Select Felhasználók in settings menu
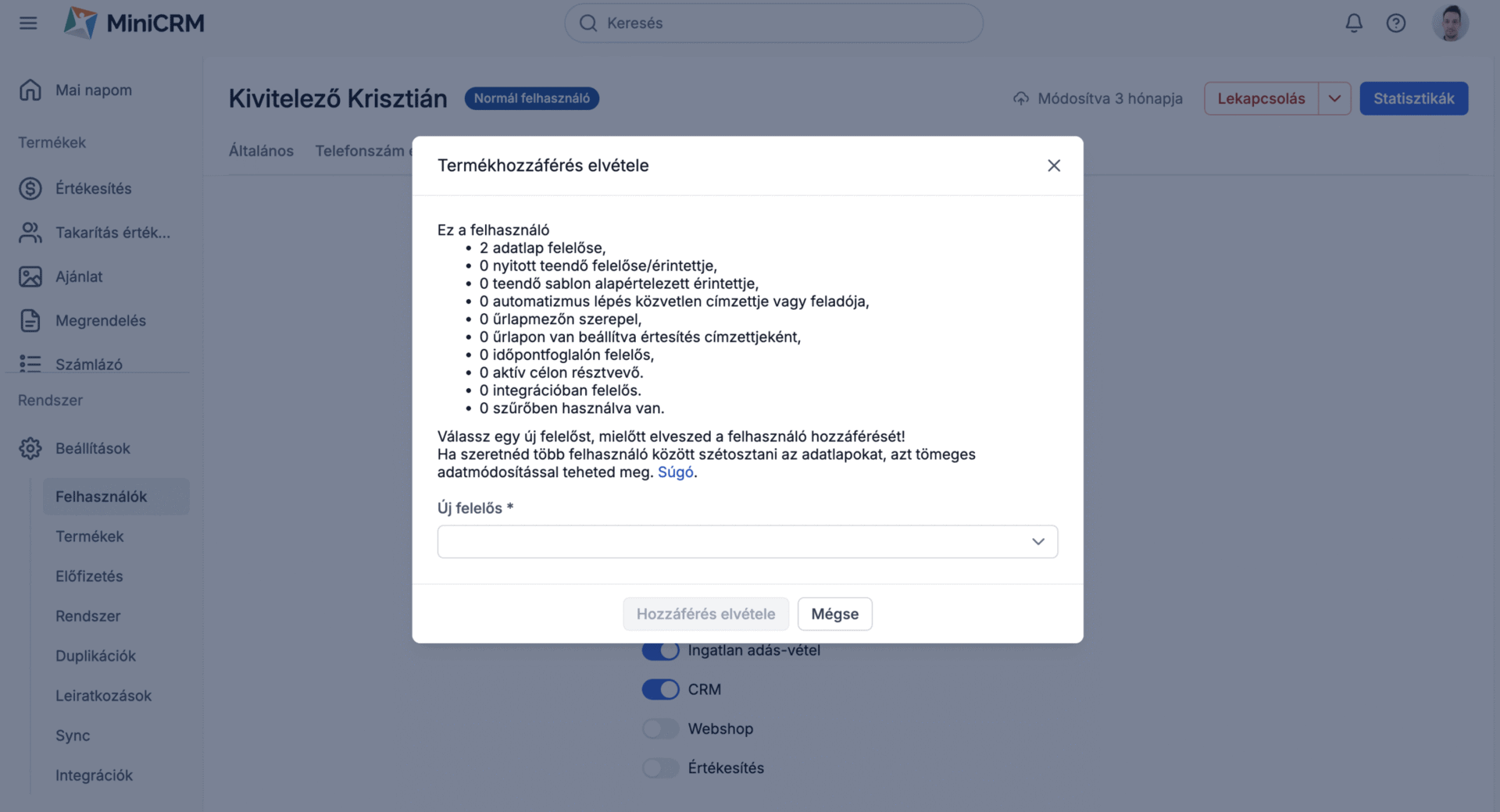 [x=102, y=497]
